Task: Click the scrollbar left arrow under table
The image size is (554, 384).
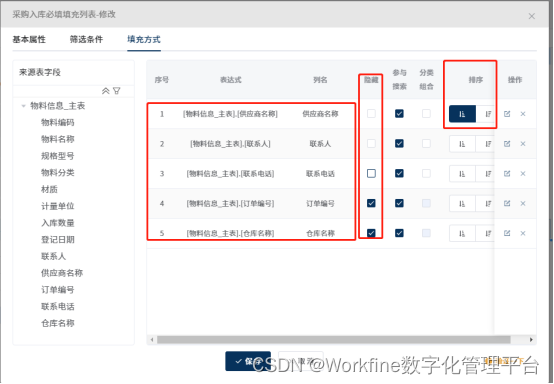Action: pos(152,339)
